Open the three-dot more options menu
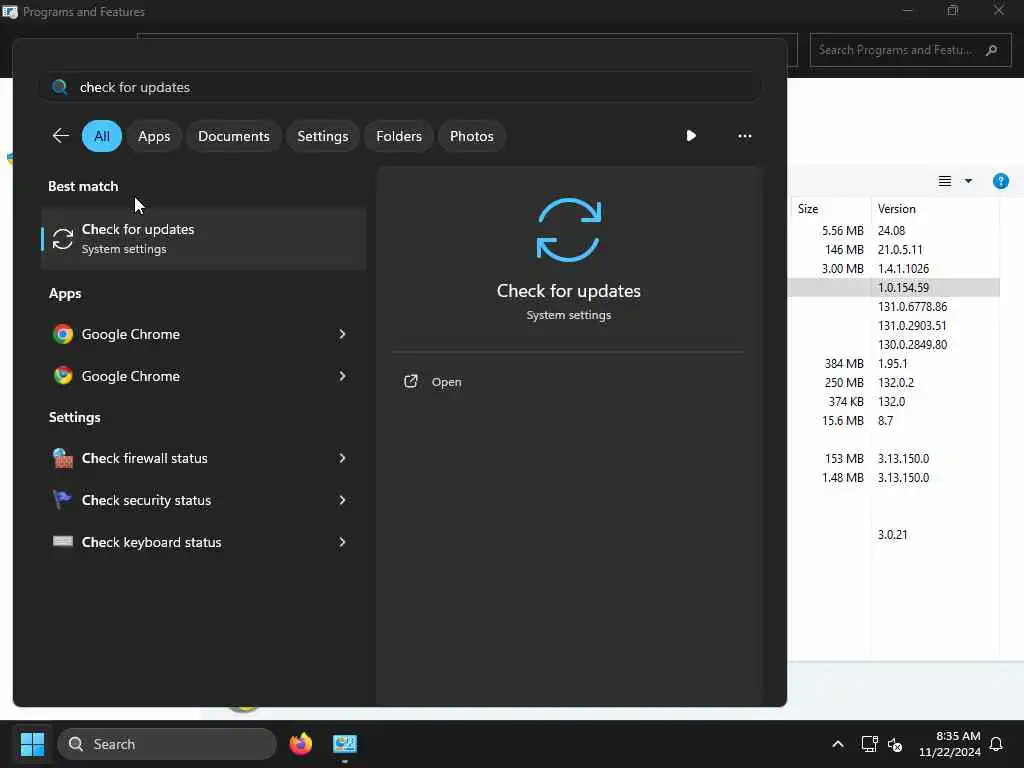Viewport: 1024px width, 768px height. (744, 136)
